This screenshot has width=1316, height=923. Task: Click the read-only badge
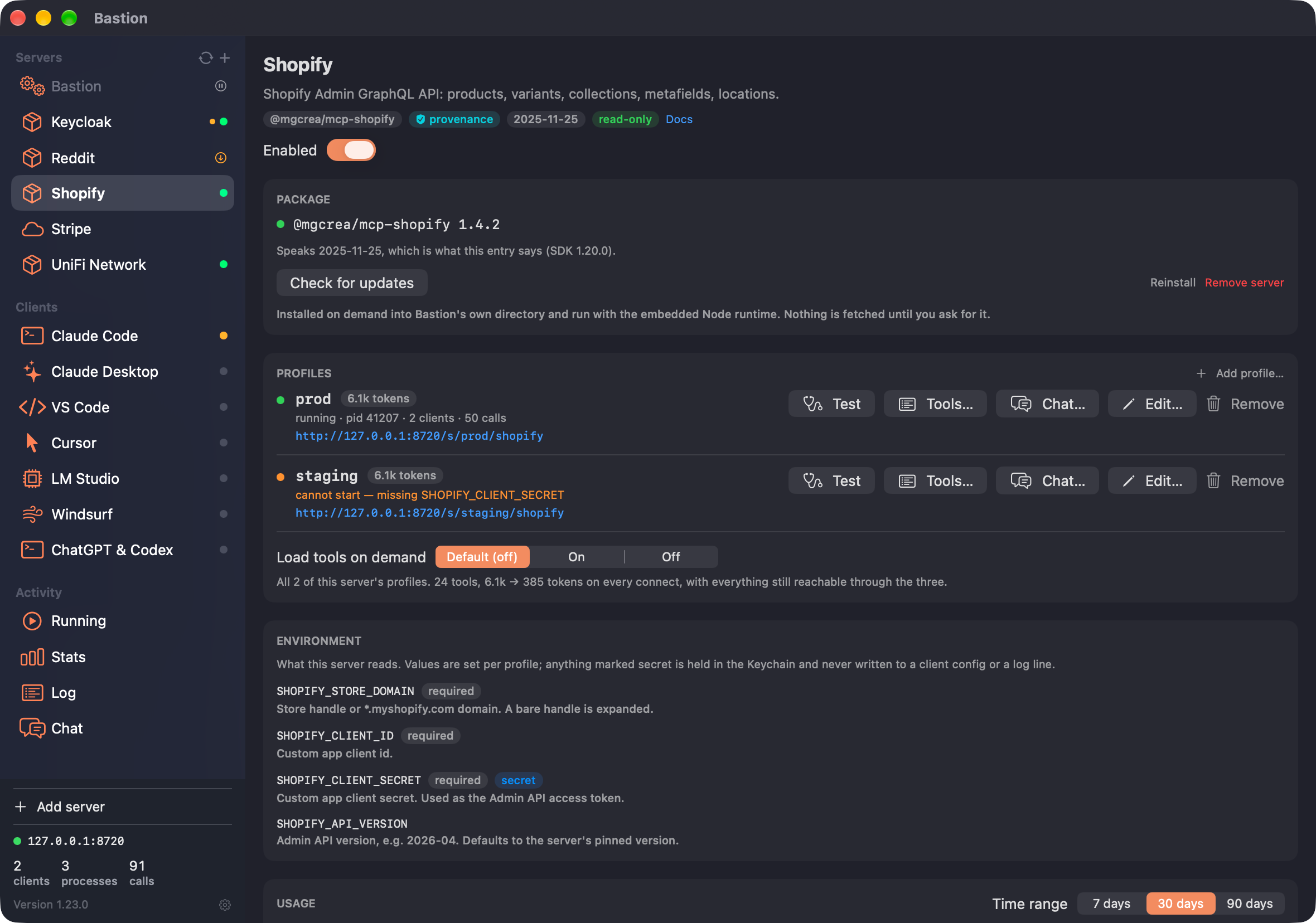(x=625, y=119)
